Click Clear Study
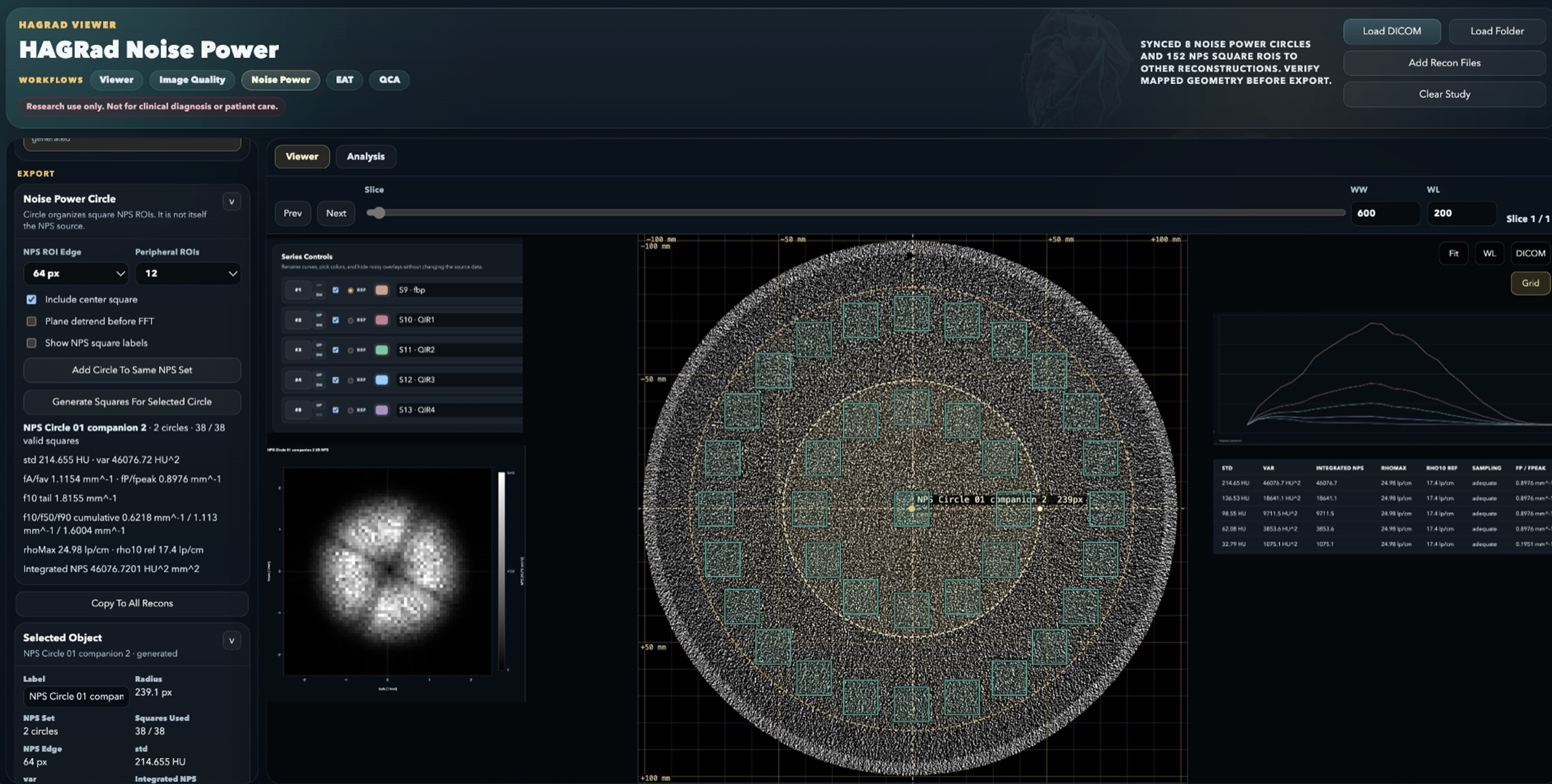Screen dimensions: 1552x784 pyautogui.click(x=1444, y=94)
